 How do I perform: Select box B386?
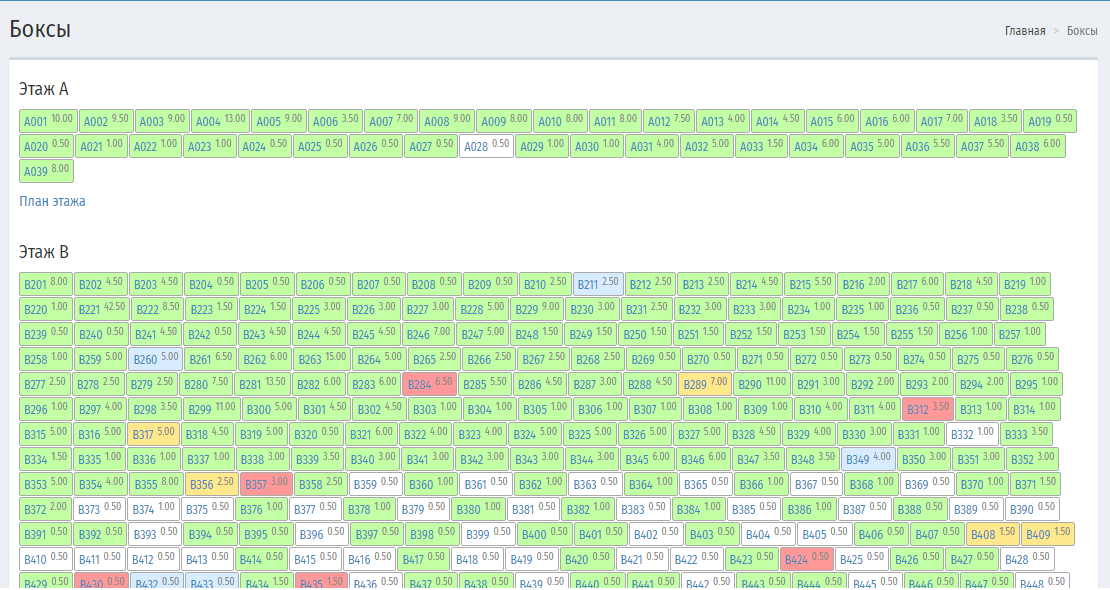[809, 509]
